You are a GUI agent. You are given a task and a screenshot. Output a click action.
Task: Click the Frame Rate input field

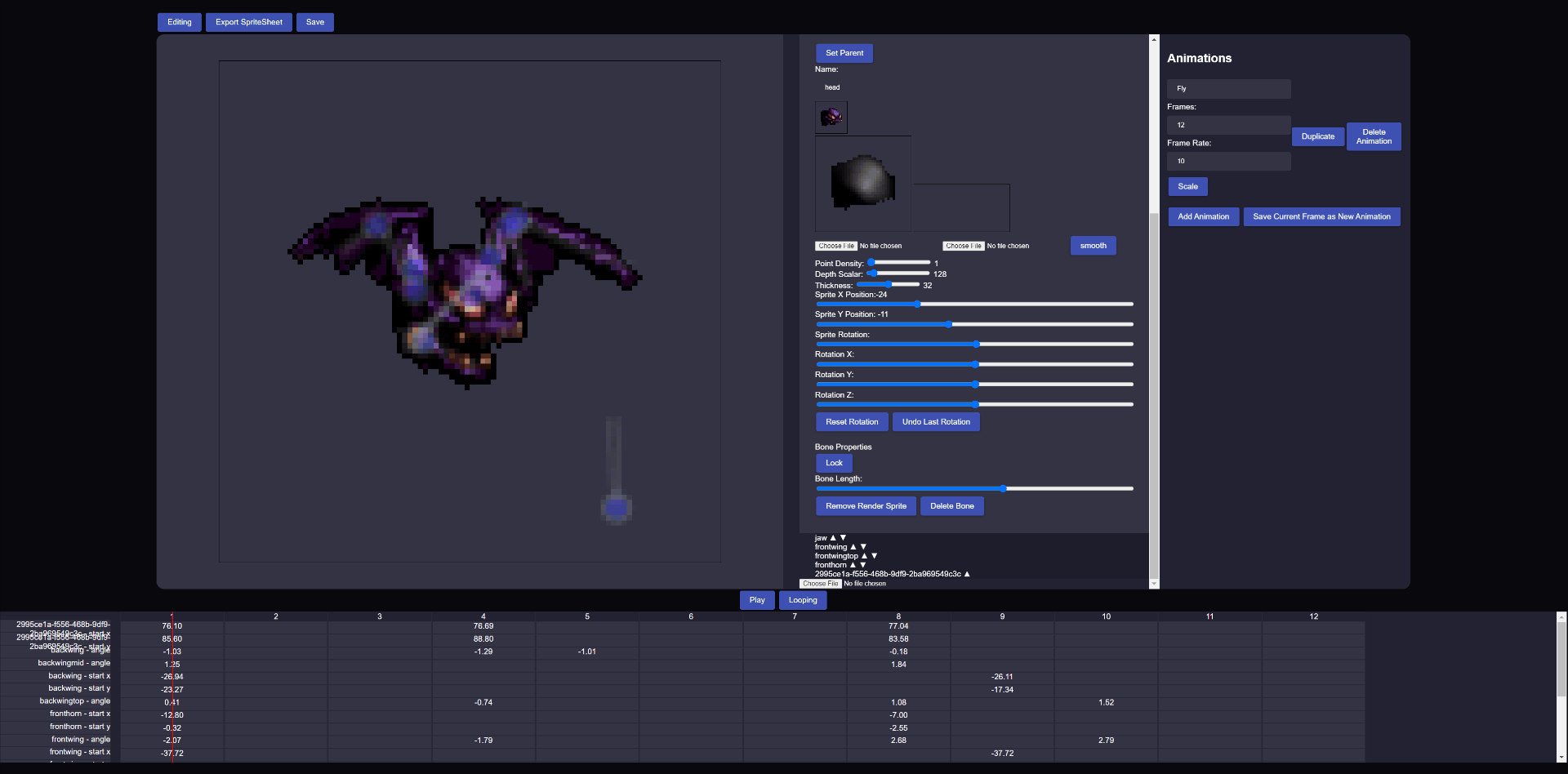pos(1229,161)
